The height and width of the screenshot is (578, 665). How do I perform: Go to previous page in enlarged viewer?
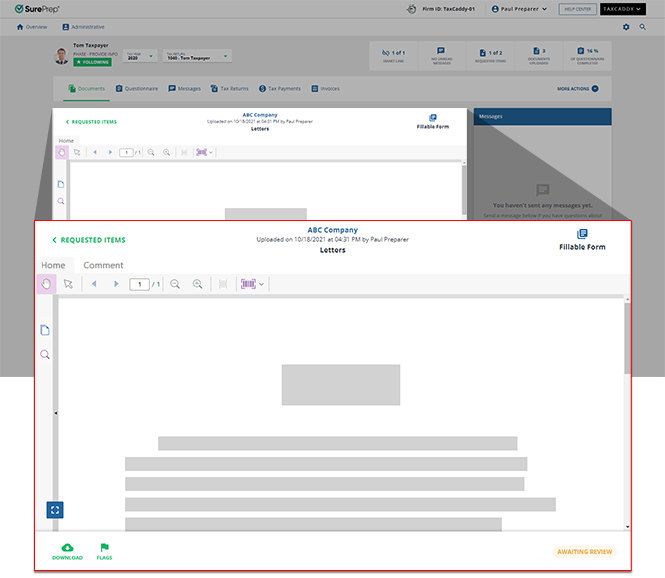pos(94,284)
